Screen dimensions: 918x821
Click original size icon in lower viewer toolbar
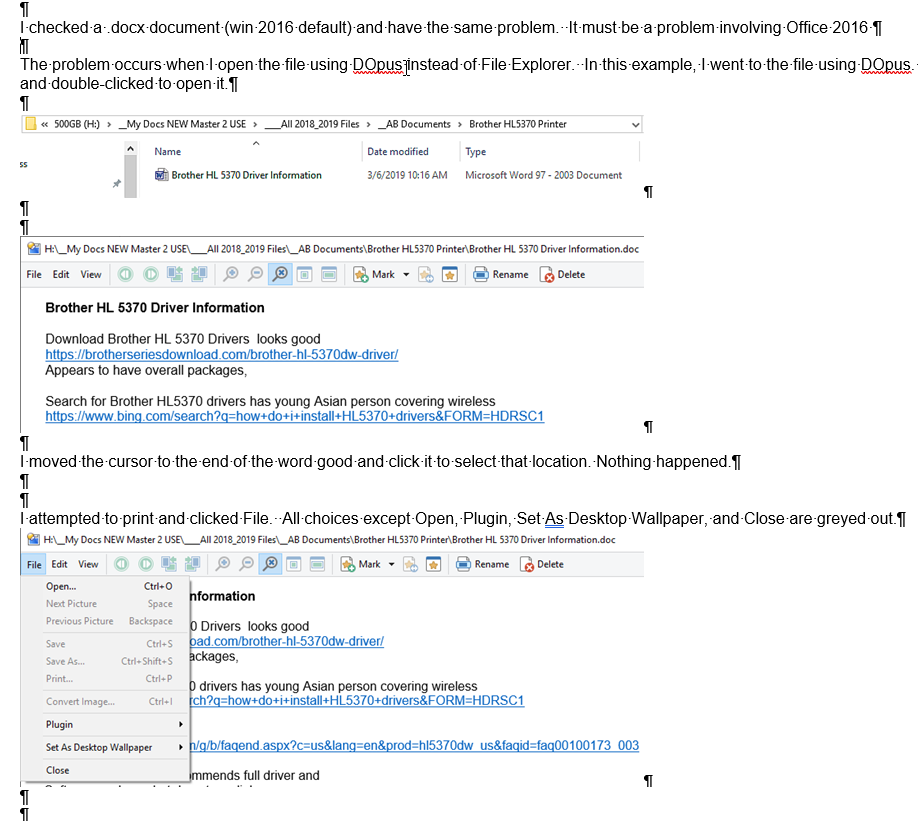tap(294, 564)
